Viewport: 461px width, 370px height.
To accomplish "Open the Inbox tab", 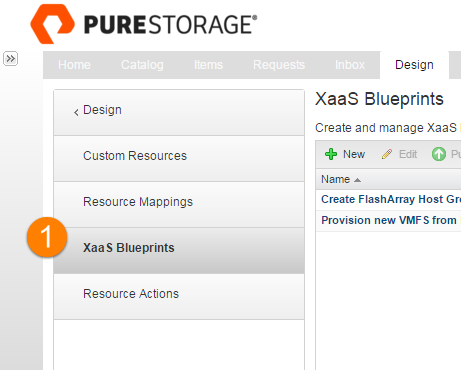I will (350, 65).
